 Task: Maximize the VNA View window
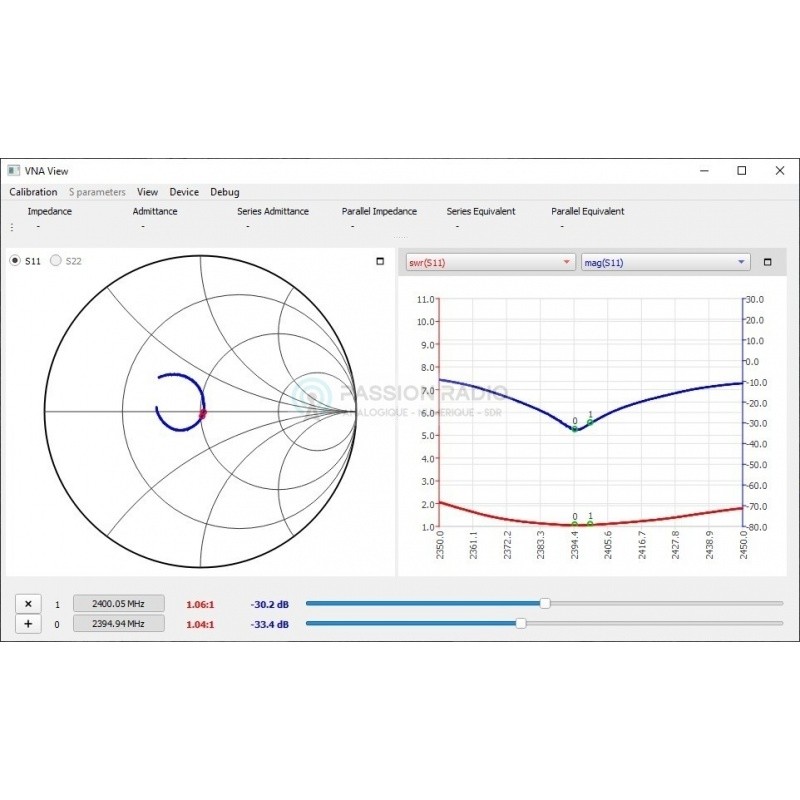point(742,170)
